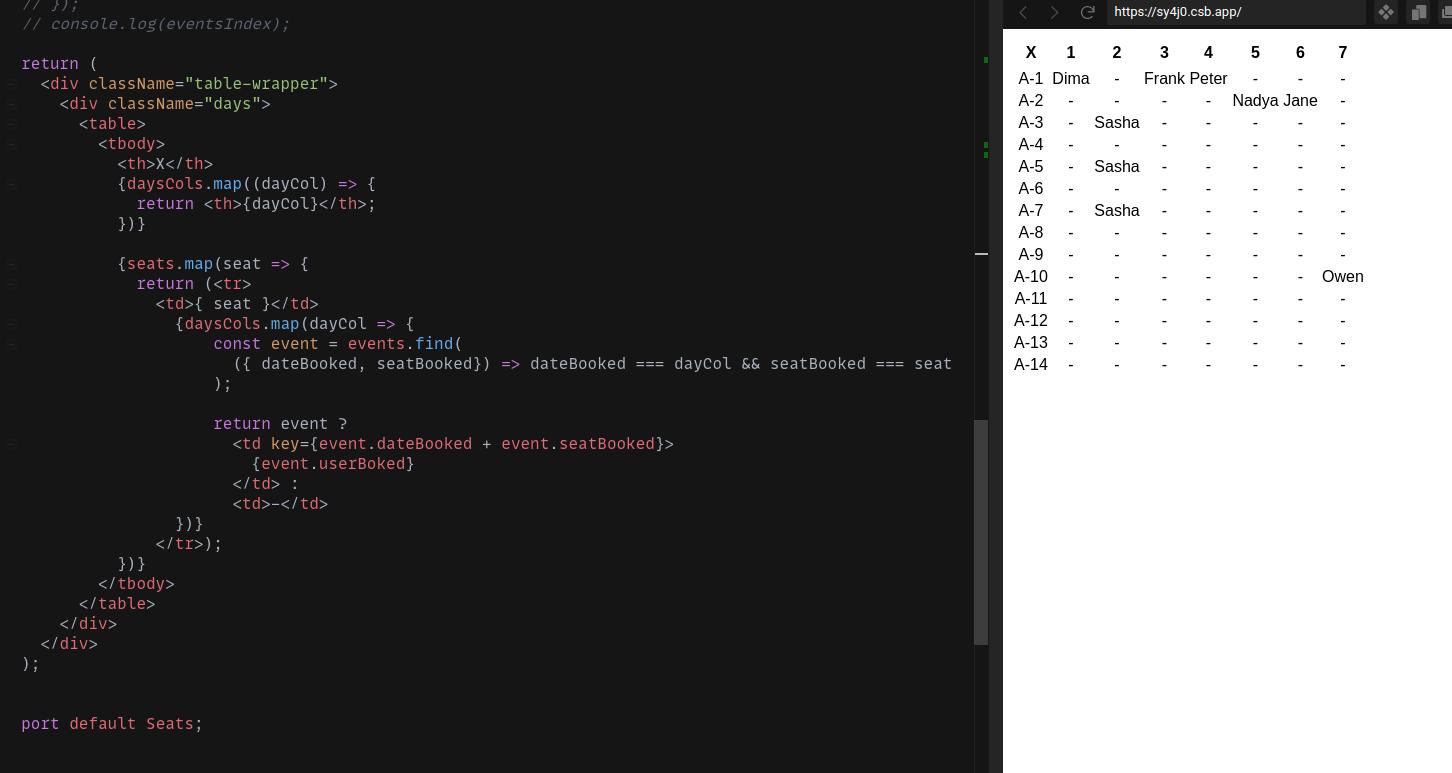Fold the return (<tr> line block
Viewport: 1452px width, 773px height.
[12, 284]
